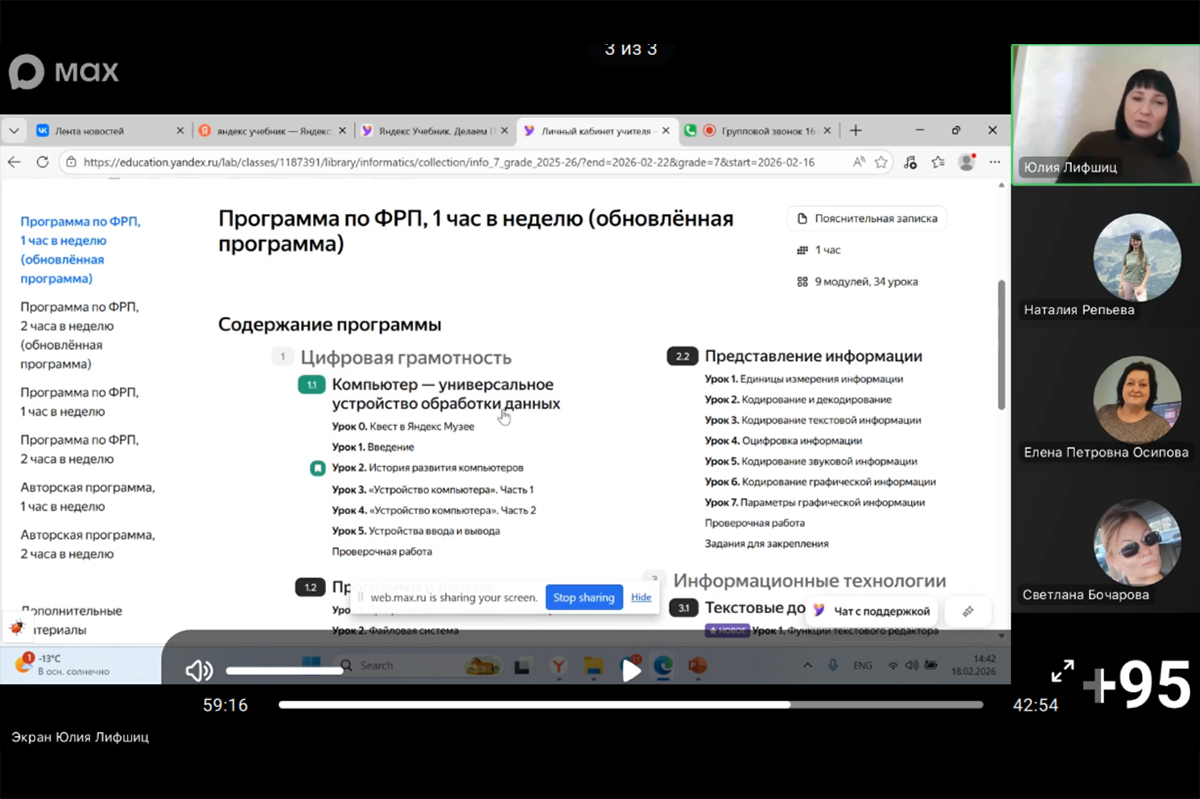Select Авторская программа, 1 час в неделю
This screenshot has height=799, width=1200.
click(88, 497)
